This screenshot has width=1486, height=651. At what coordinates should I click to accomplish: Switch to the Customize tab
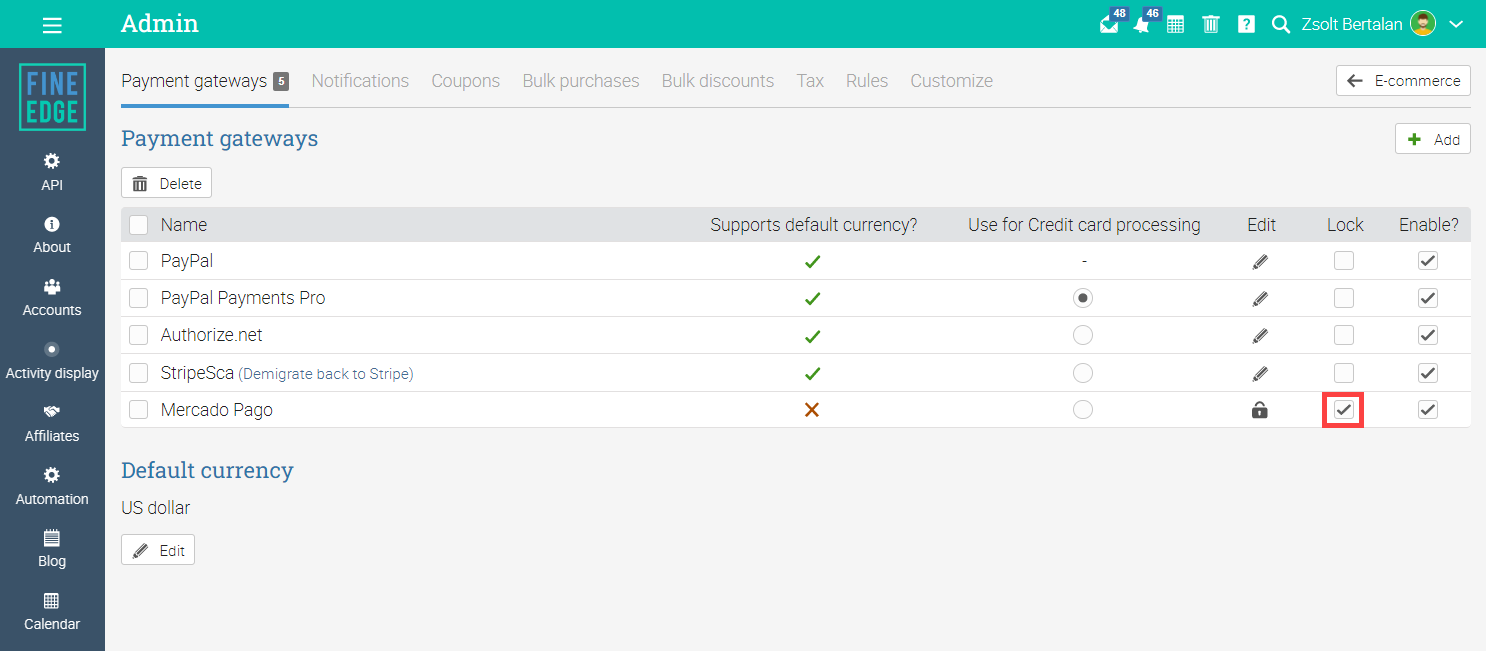coord(951,81)
